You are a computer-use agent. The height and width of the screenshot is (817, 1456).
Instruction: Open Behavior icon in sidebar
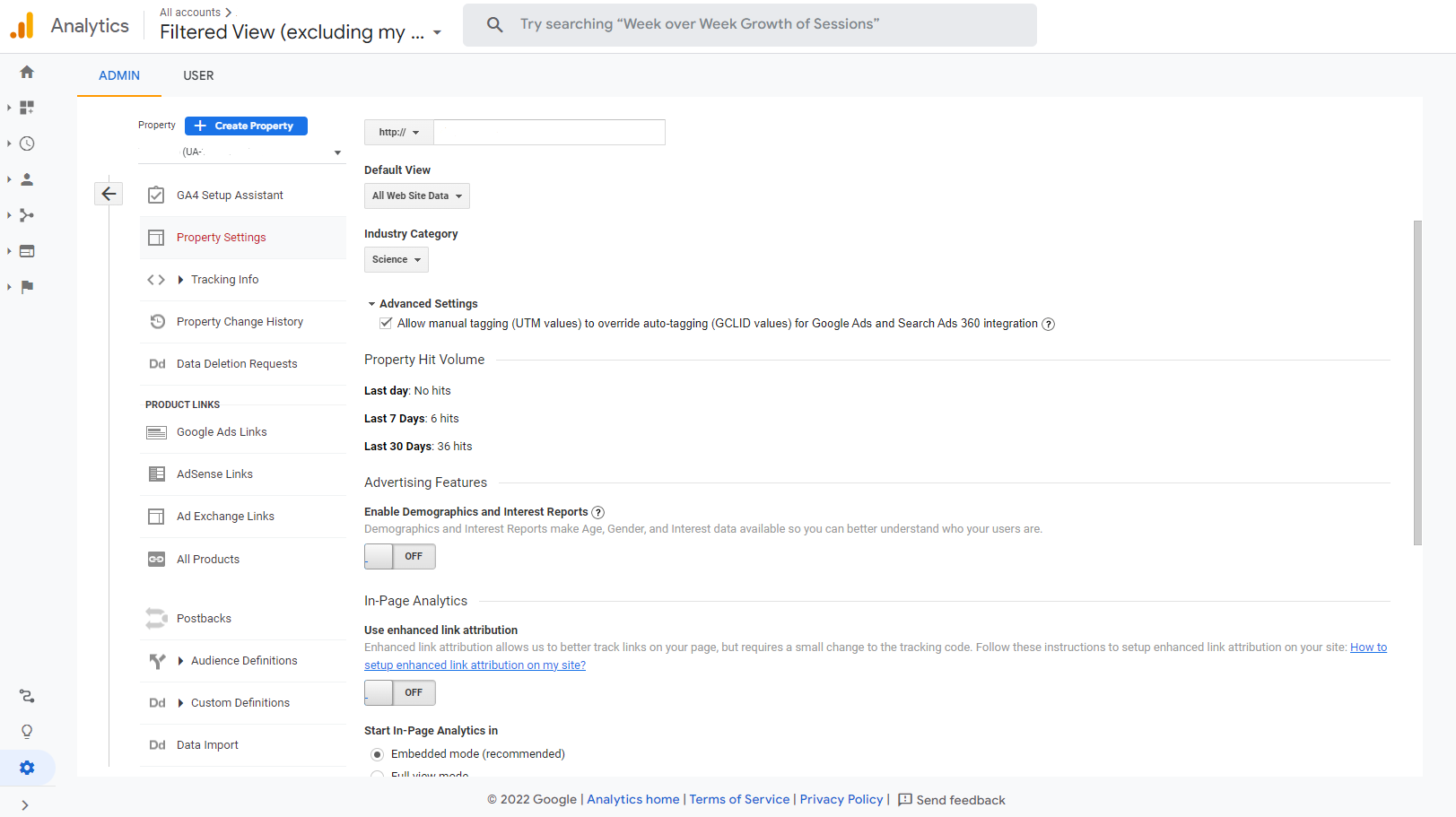click(27, 251)
